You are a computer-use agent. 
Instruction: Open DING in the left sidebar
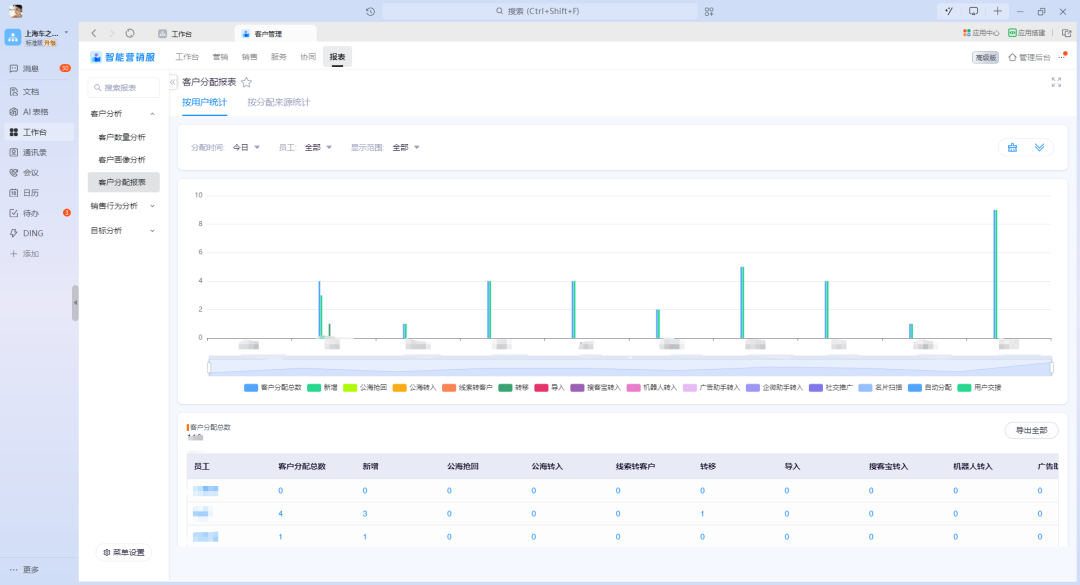[x=39, y=233]
